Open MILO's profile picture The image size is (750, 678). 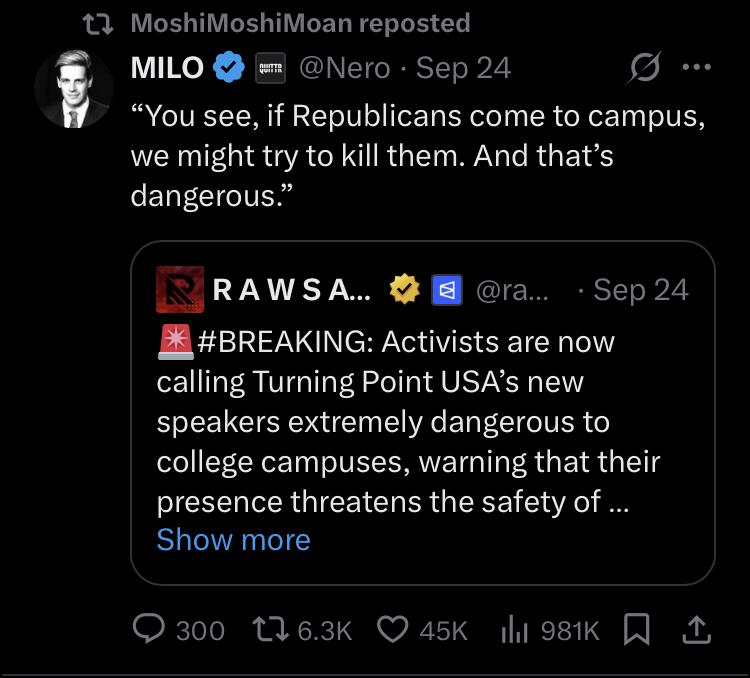coord(74,89)
